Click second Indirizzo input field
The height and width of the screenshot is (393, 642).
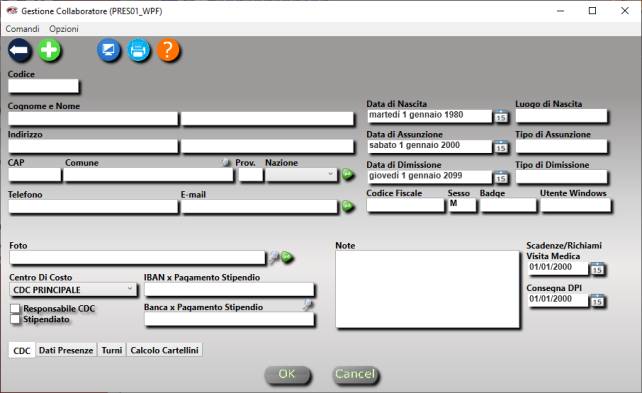click(267, 146)
